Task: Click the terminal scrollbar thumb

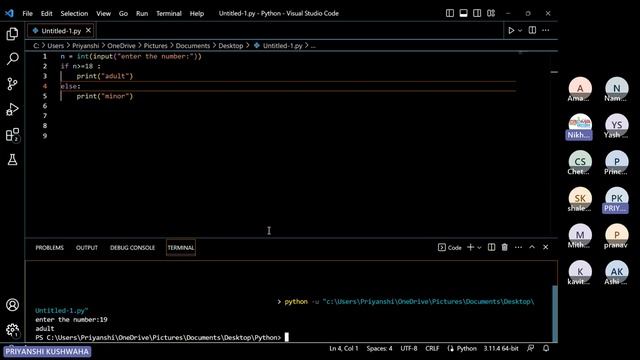Action: 555,313
